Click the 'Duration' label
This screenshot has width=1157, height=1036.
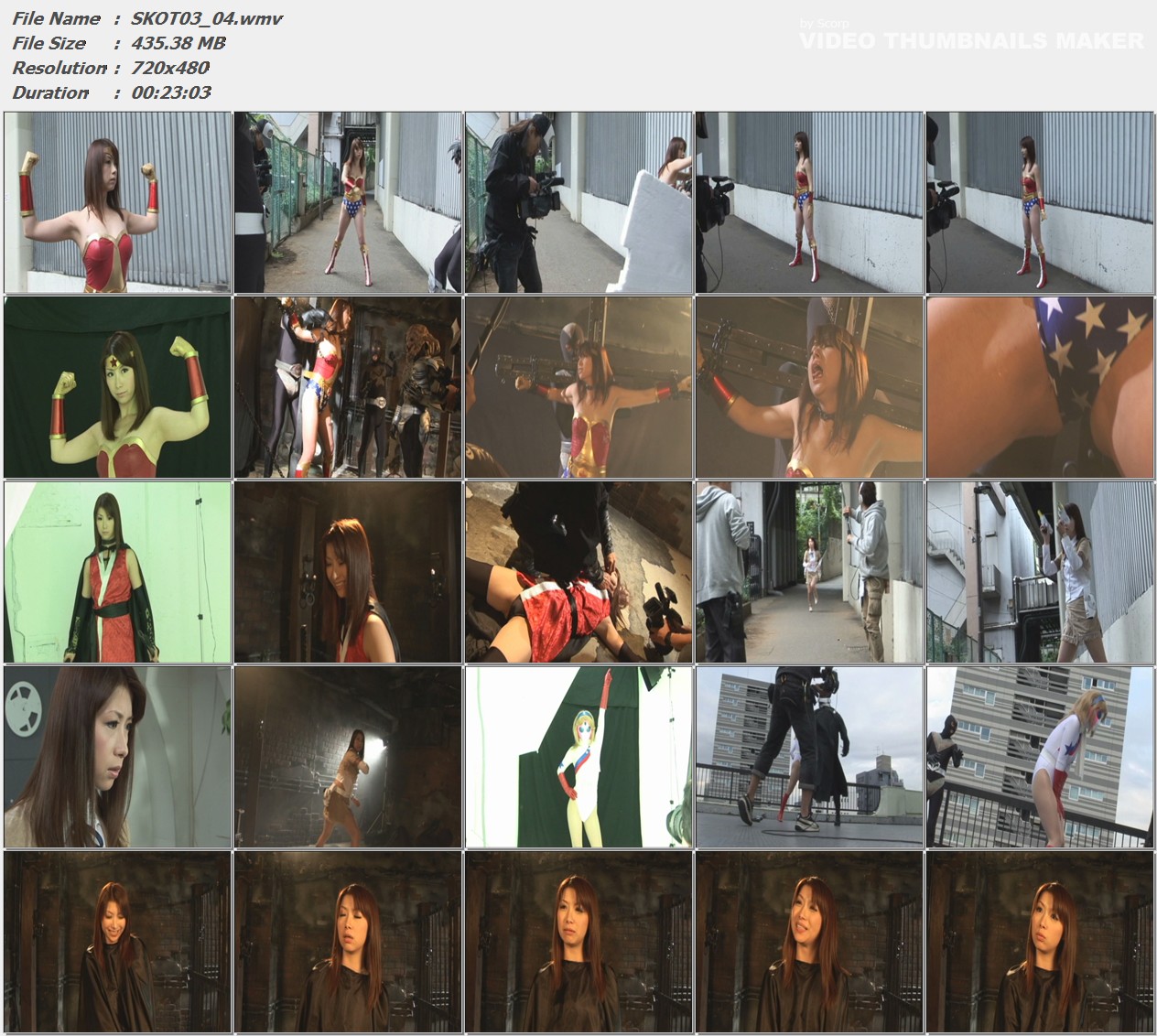(x=50, y=92)
